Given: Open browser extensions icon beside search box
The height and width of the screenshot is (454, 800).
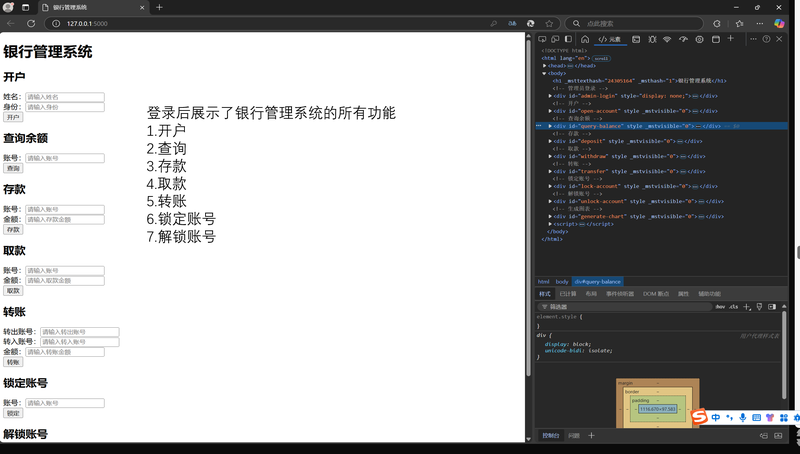Looking at the screenshot, I should (x=717, y=23).
